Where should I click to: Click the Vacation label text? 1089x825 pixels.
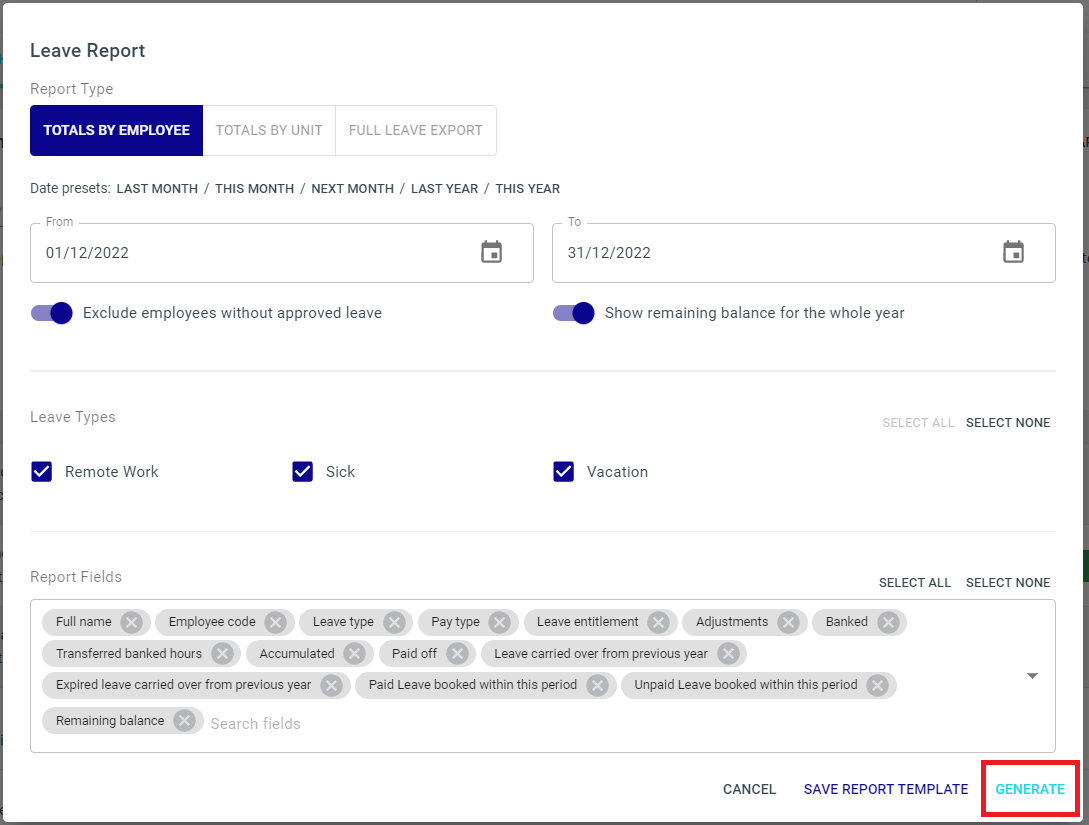coord(617,472)
